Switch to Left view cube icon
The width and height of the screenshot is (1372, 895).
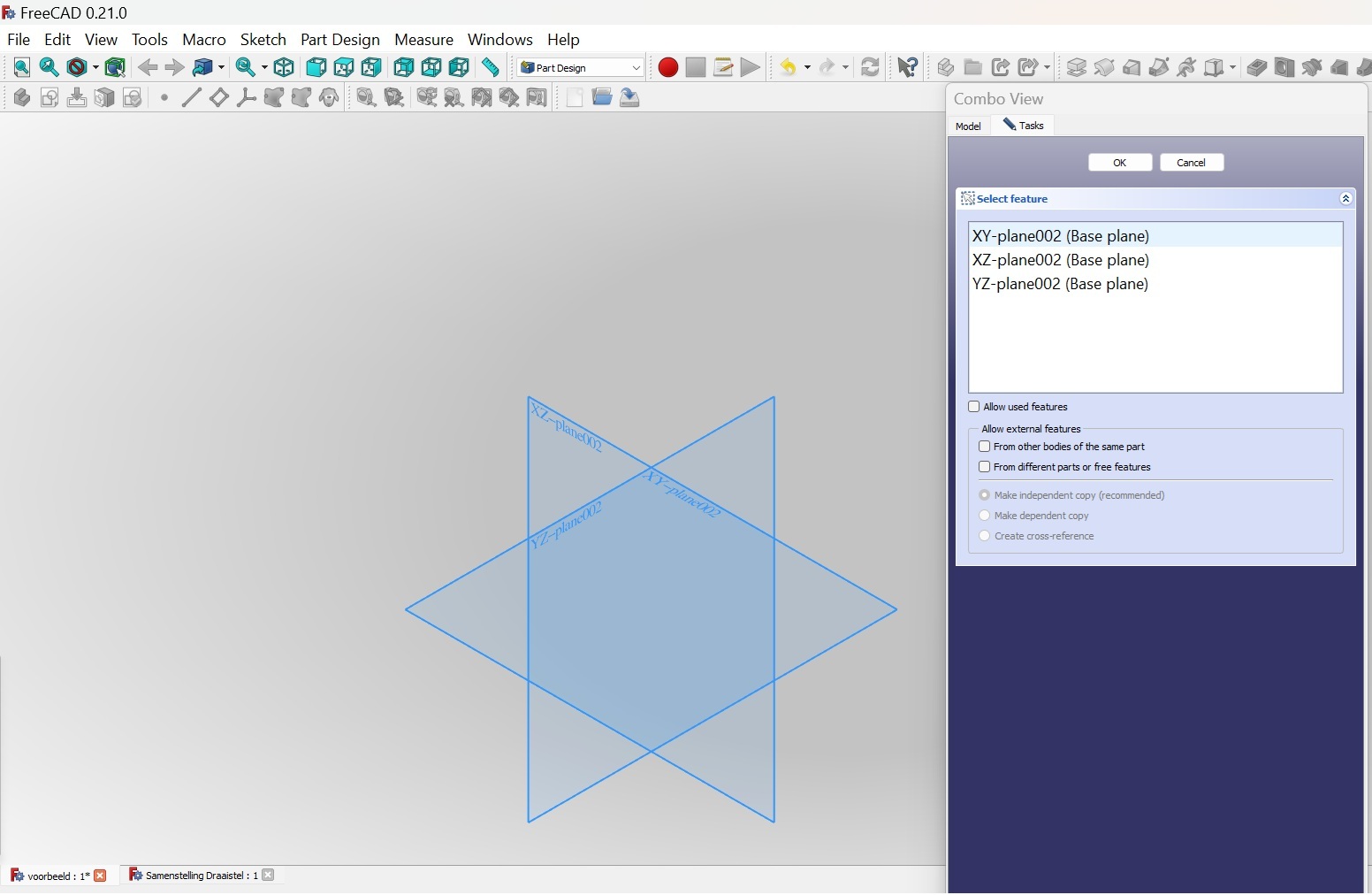click(459, 67)
